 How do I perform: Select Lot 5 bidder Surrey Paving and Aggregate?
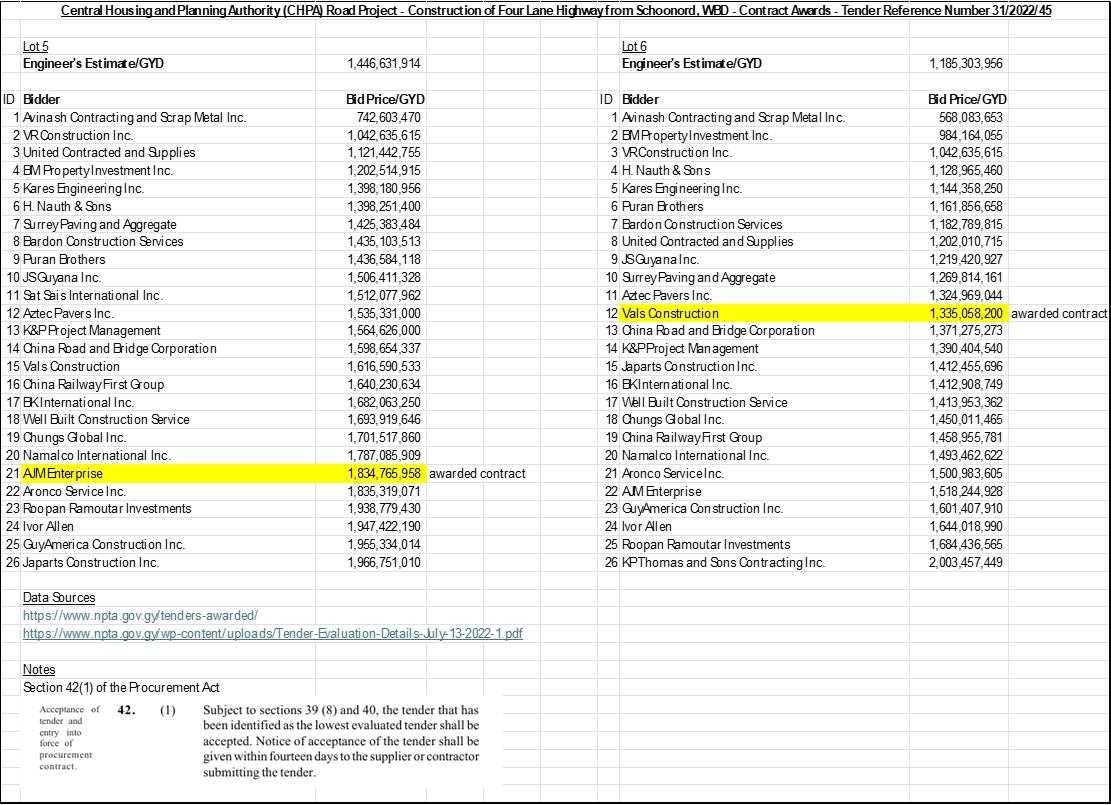(x=100, y=225)
